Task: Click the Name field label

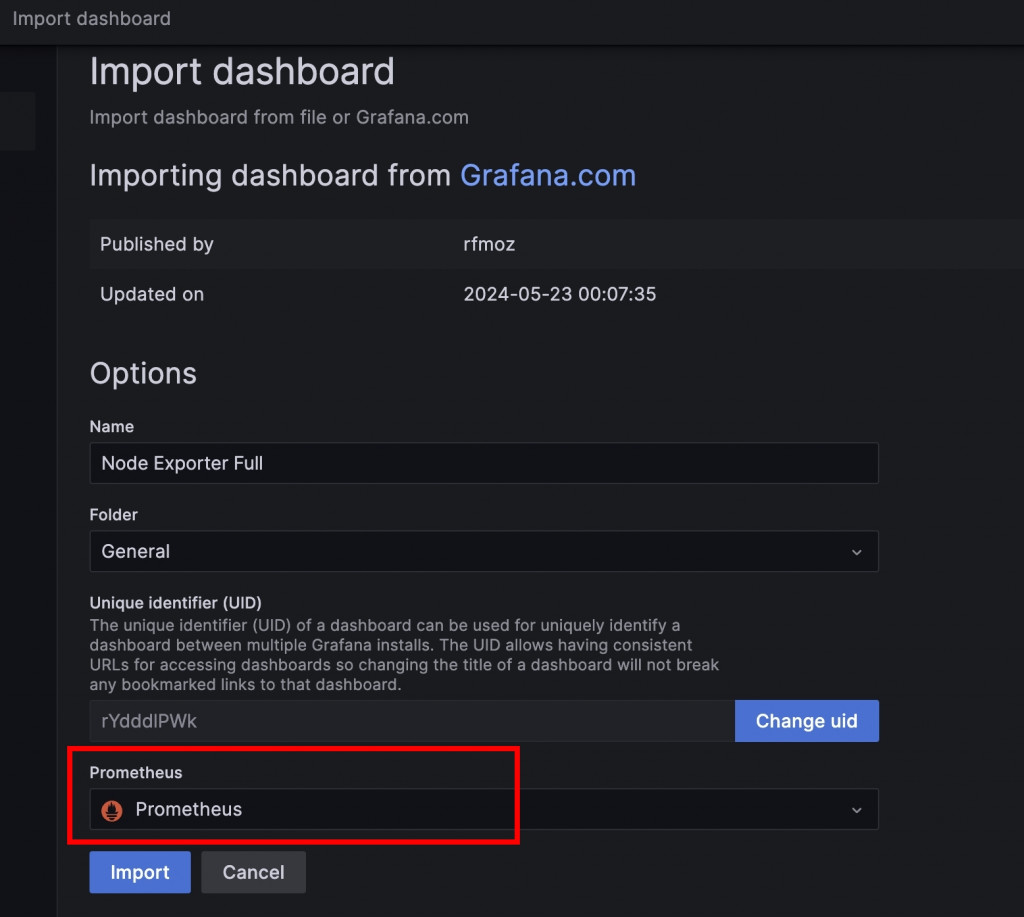Action: point(112,426)
